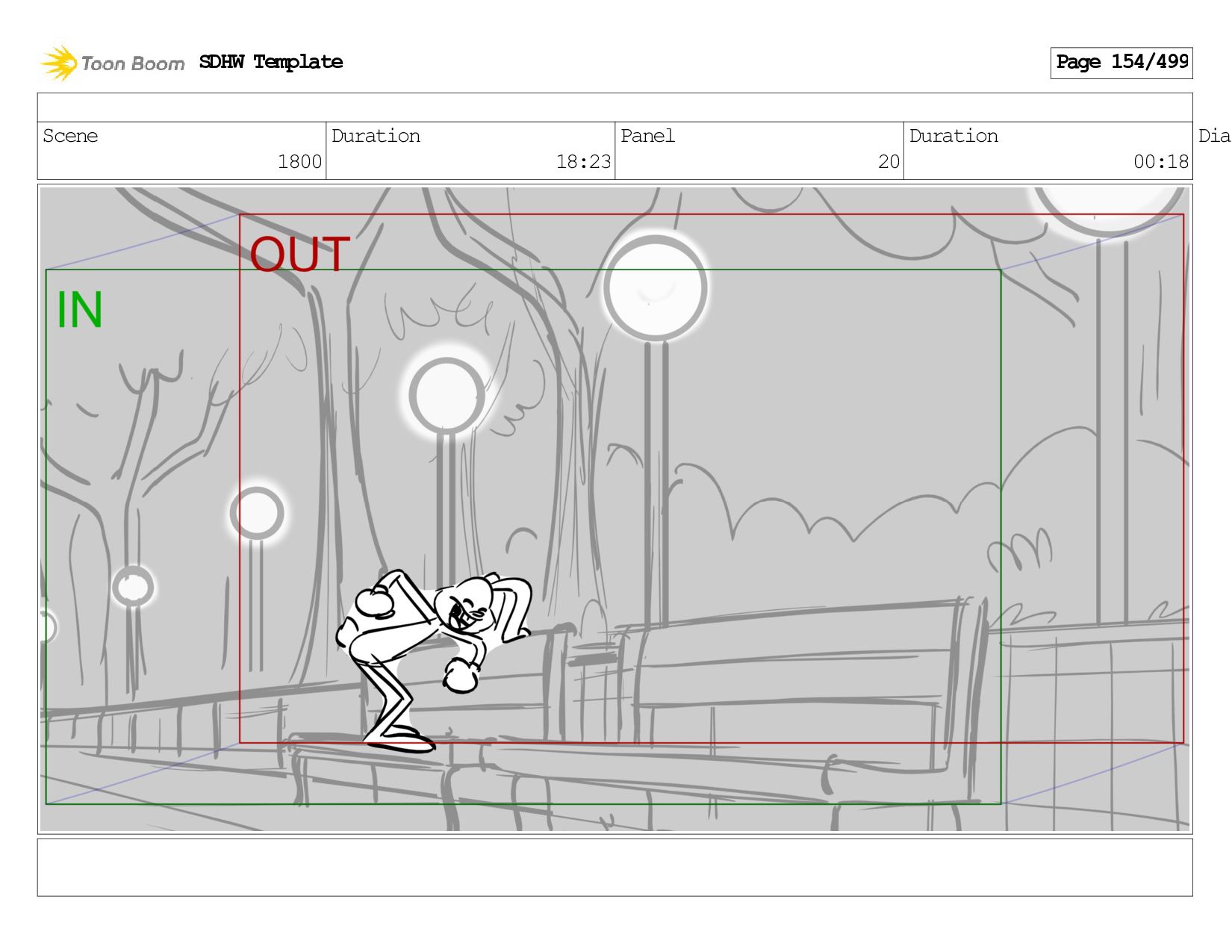Click the storyboard panel character drawing

[x=434, y=662]
